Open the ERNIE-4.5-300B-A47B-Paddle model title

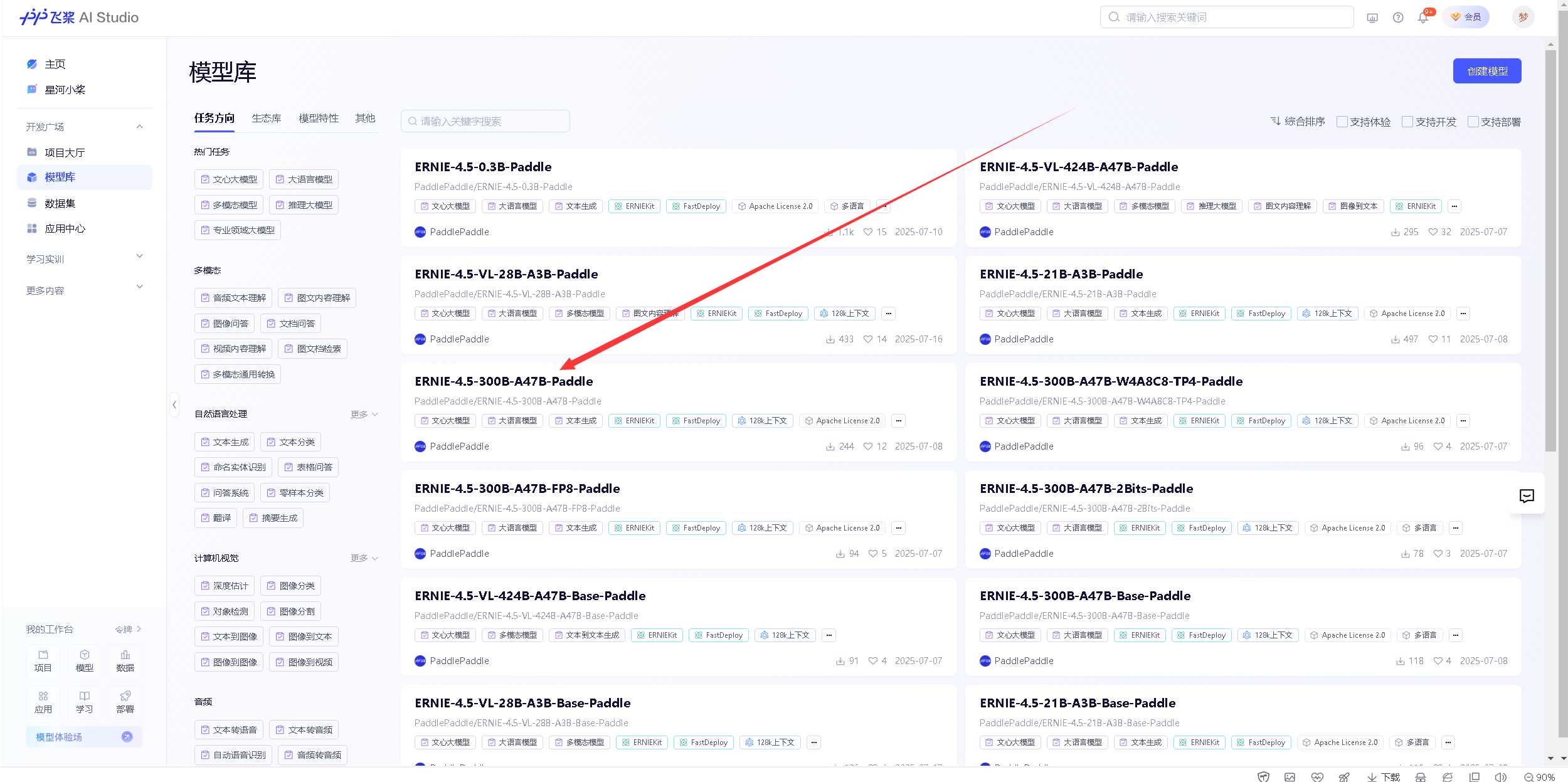coord(504,381)
